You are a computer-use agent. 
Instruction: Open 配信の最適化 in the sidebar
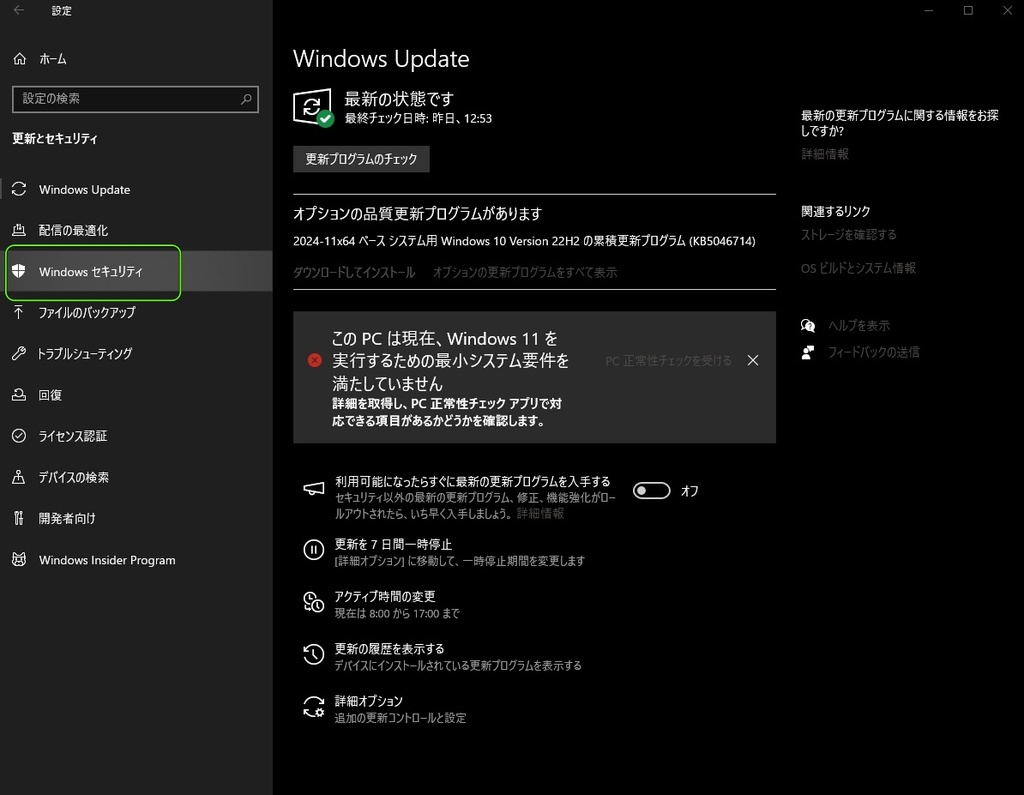tap(136, 230)
